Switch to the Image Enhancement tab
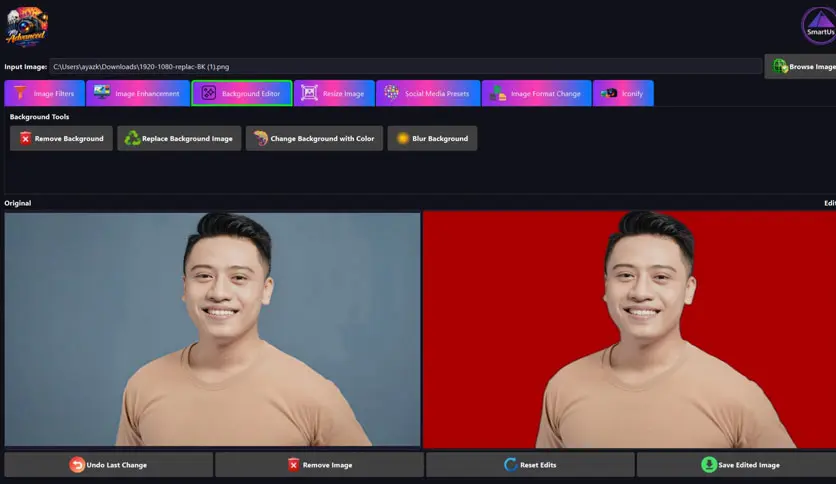The image size is (836, 484). [138, 93]
